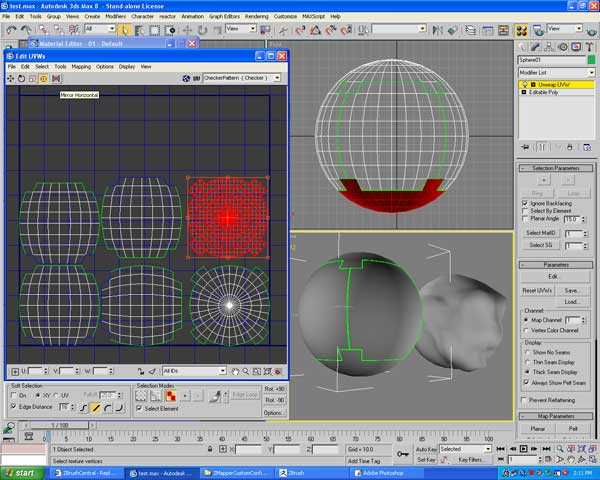Click the Options... button in Edit UVWs
600x480 pixels.
tap(274, 413)
